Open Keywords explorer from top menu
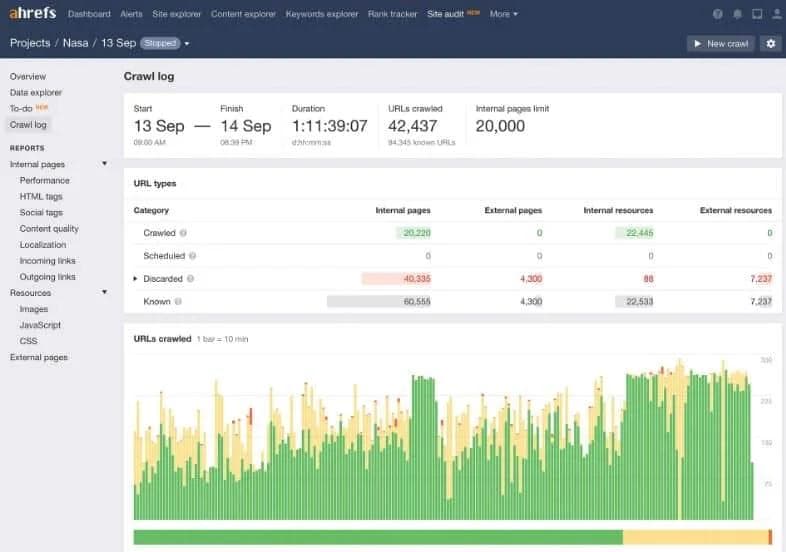Viewport: 786px width, 552px height. click(321, 14)
